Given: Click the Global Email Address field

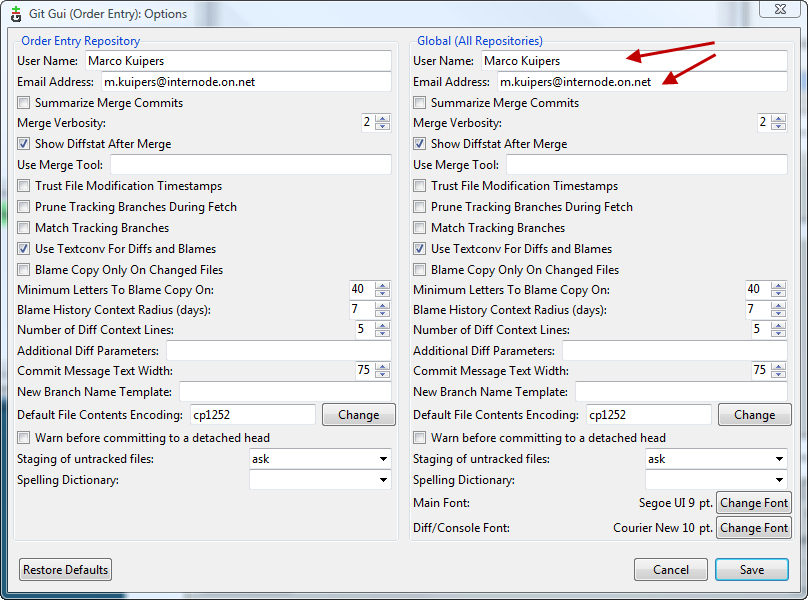Looking at the screenshot, I should [641, 82].
